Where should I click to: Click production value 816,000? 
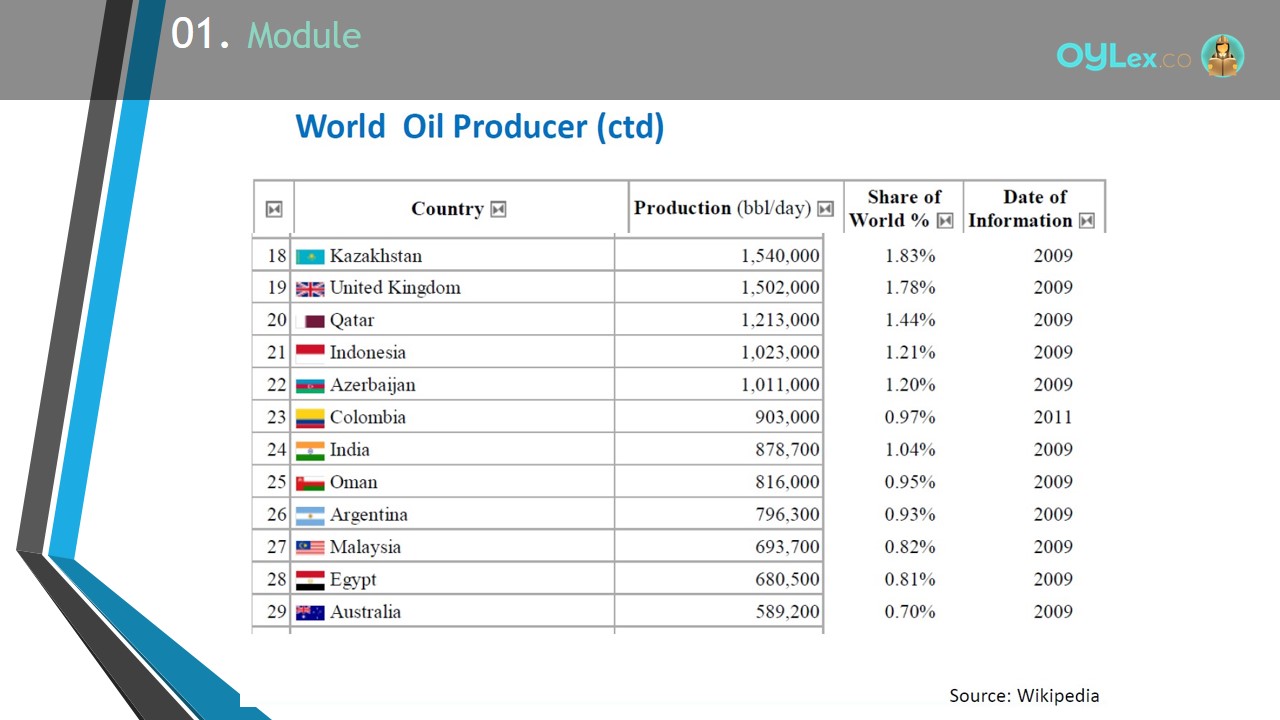click(x=787, y=482)
